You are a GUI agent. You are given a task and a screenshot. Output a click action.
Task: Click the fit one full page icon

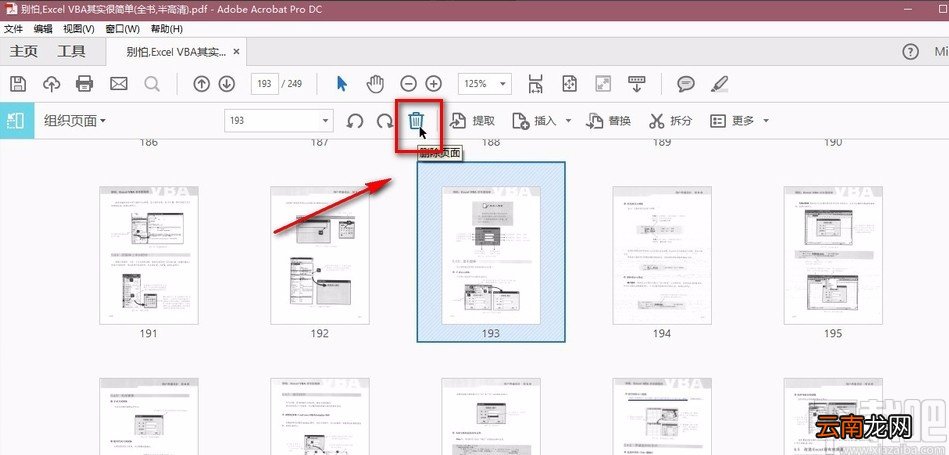point(570,83)
